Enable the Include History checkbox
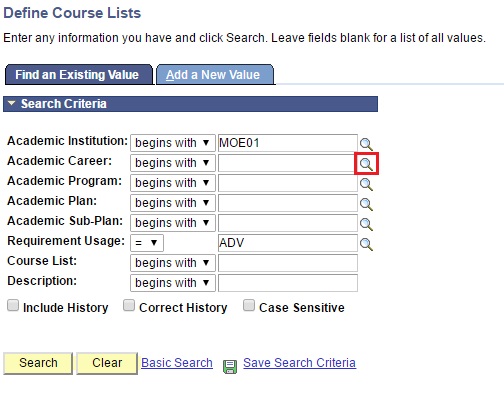Viewport: 504px width, 396px height. click(13, 305)
